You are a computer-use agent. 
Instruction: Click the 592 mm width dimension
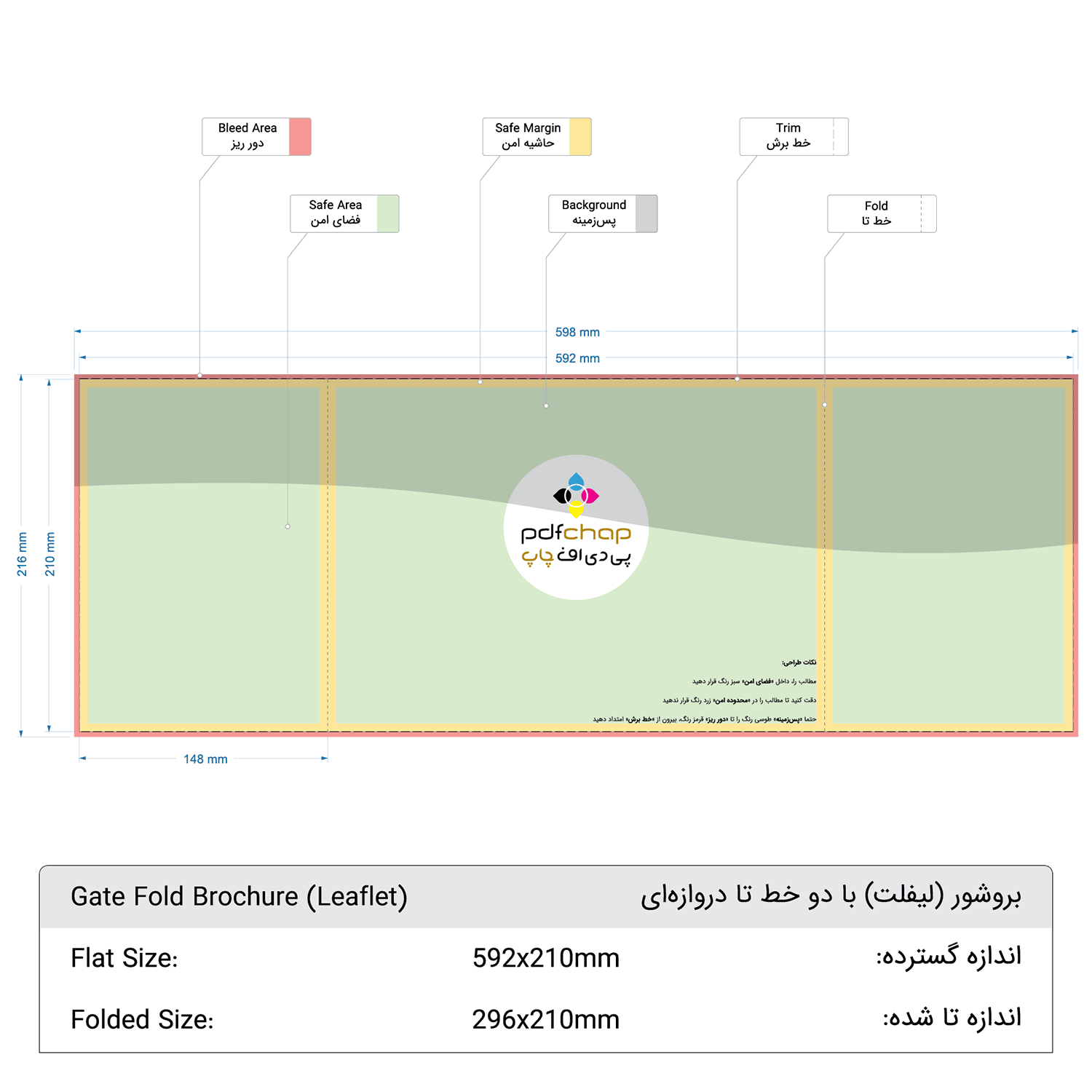pos(577,358)
